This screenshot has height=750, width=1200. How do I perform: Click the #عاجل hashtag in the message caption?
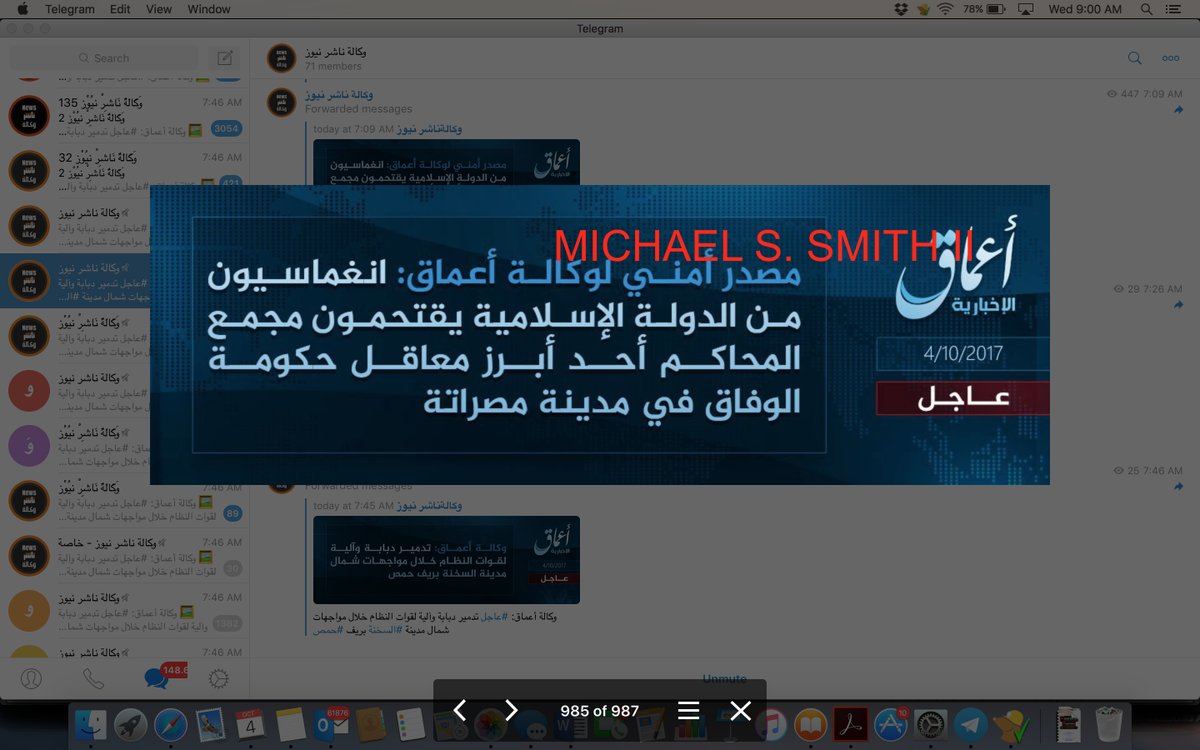(493, 617)
